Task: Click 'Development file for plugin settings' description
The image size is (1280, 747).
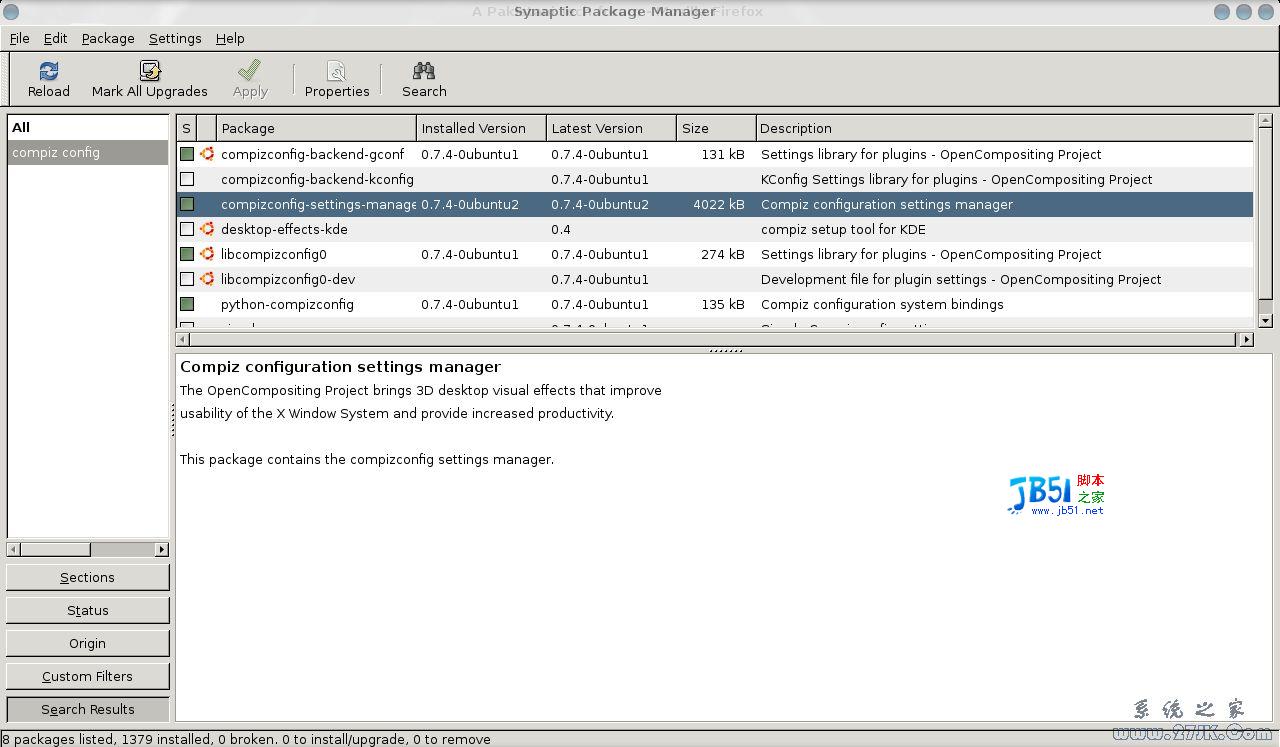Action: (961, 279)
